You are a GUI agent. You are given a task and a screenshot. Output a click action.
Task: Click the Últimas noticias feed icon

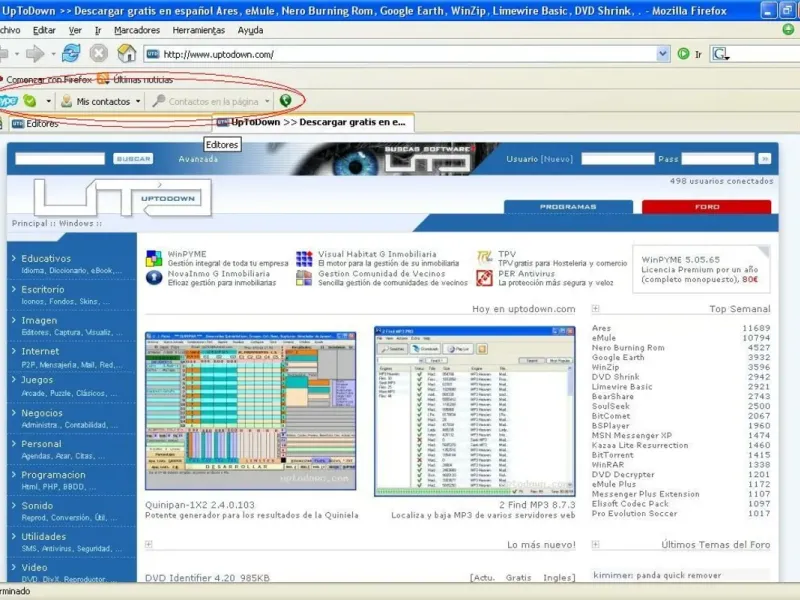tap(103, 79)
